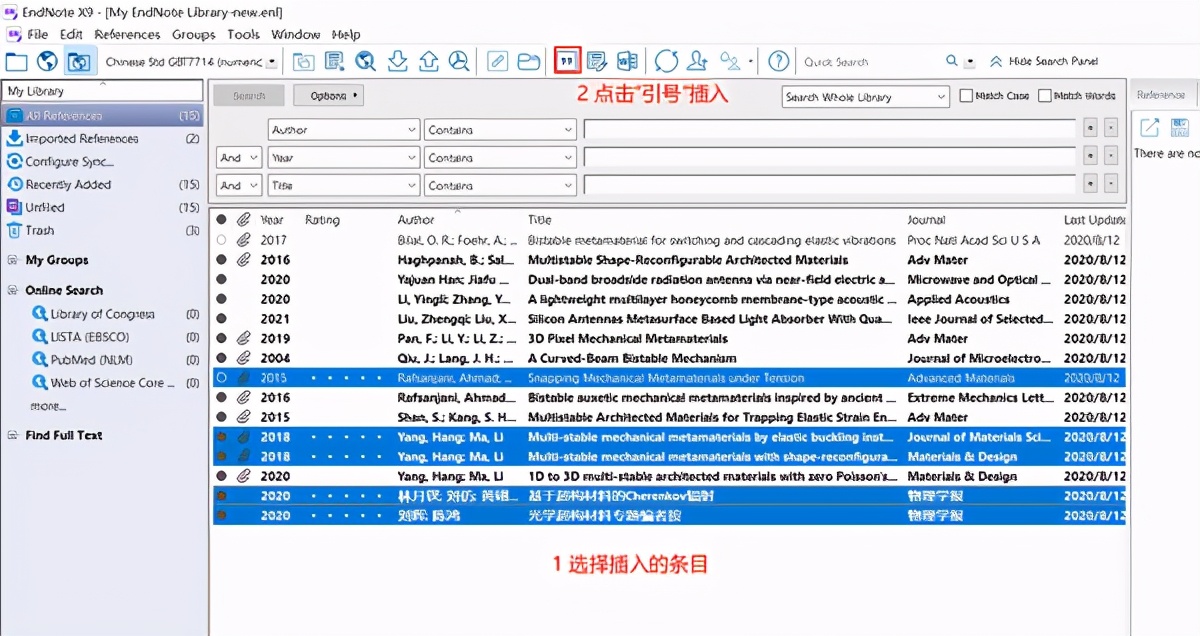Open the Edit menu

click(x=71, y=34)
